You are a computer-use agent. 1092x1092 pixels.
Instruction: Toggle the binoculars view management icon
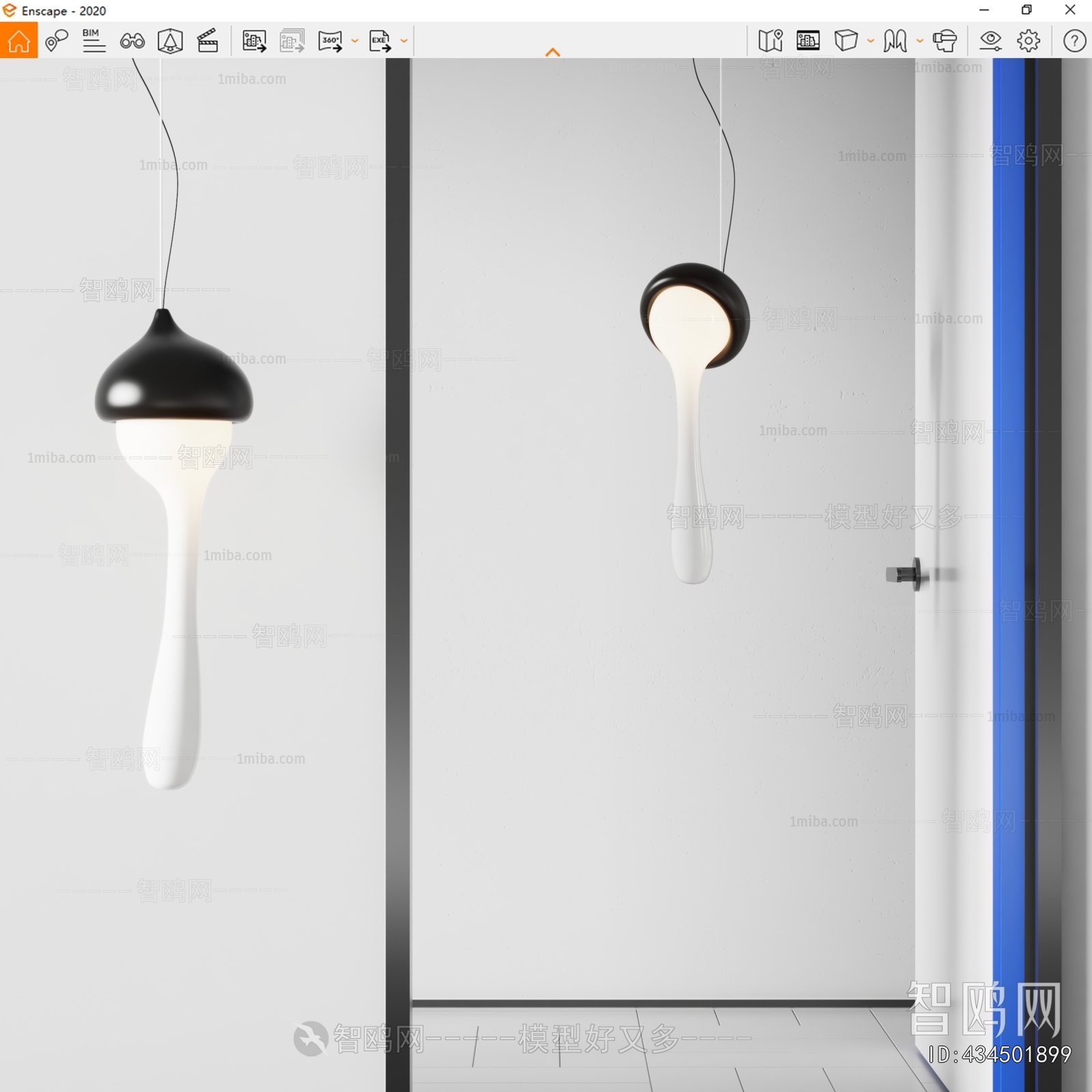(x=132, y=41)
